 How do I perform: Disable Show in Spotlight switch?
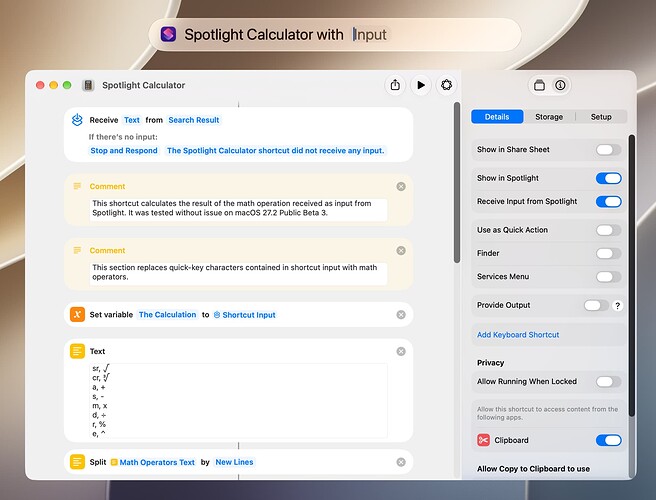pos(608,178)
